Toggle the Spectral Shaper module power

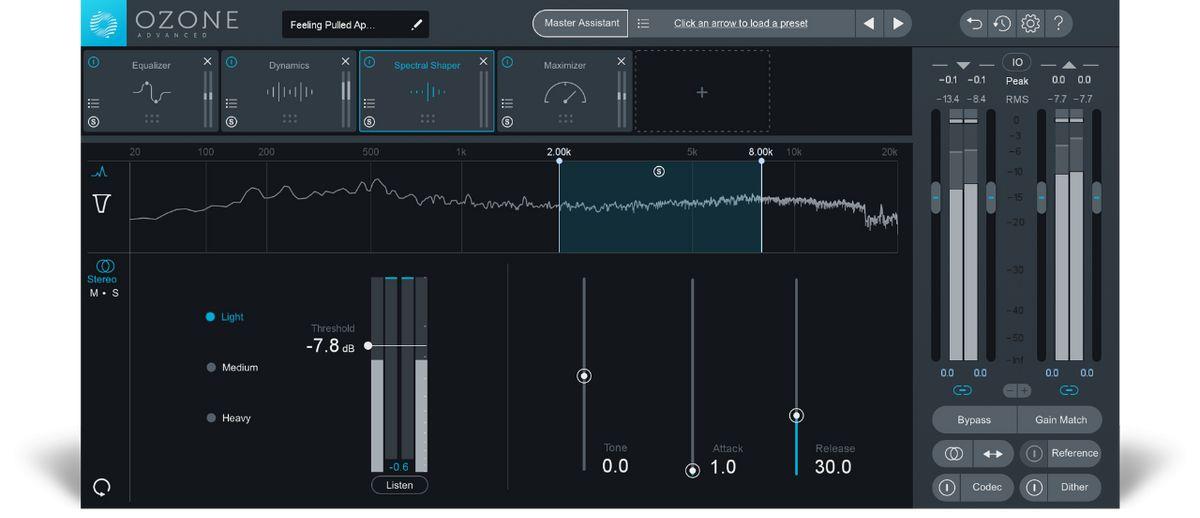point(369,62)
